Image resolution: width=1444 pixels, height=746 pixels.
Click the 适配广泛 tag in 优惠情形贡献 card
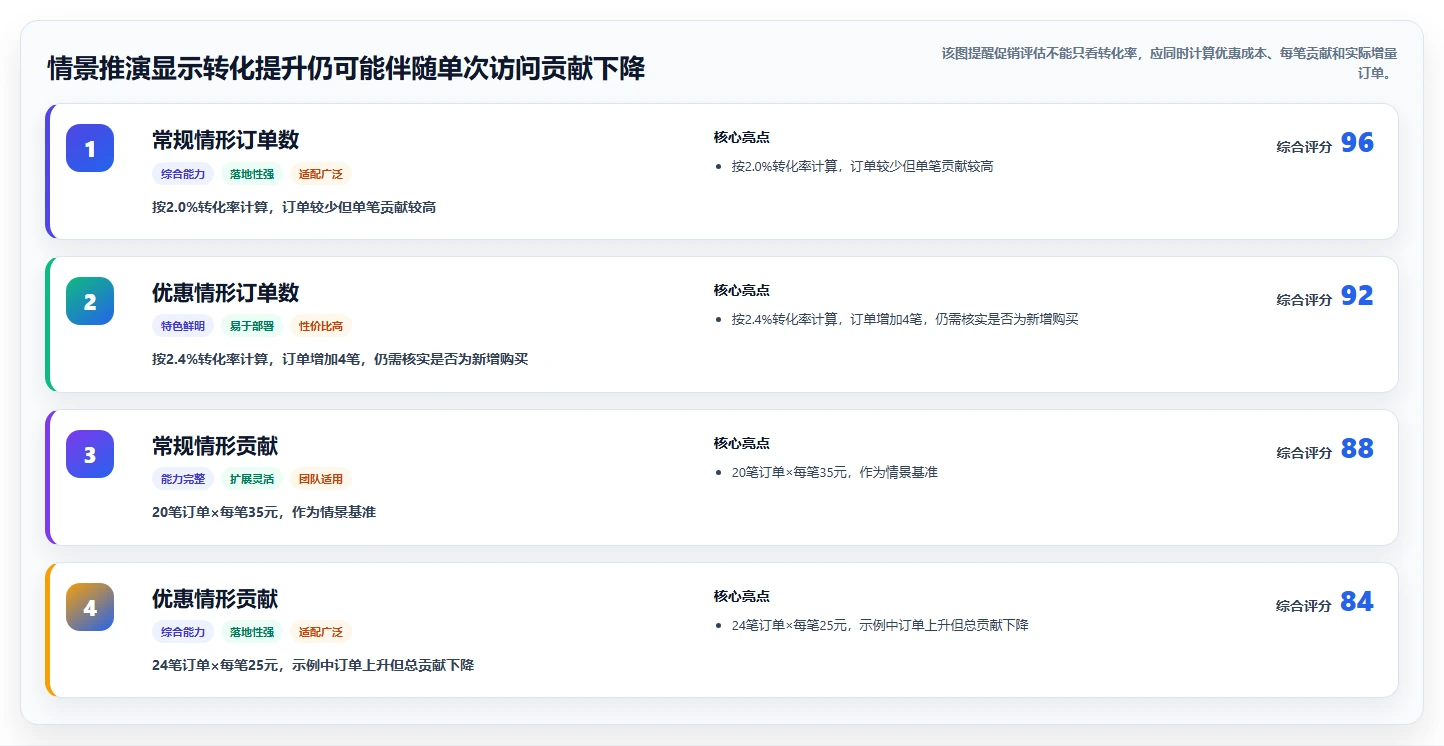coord(321,632)
